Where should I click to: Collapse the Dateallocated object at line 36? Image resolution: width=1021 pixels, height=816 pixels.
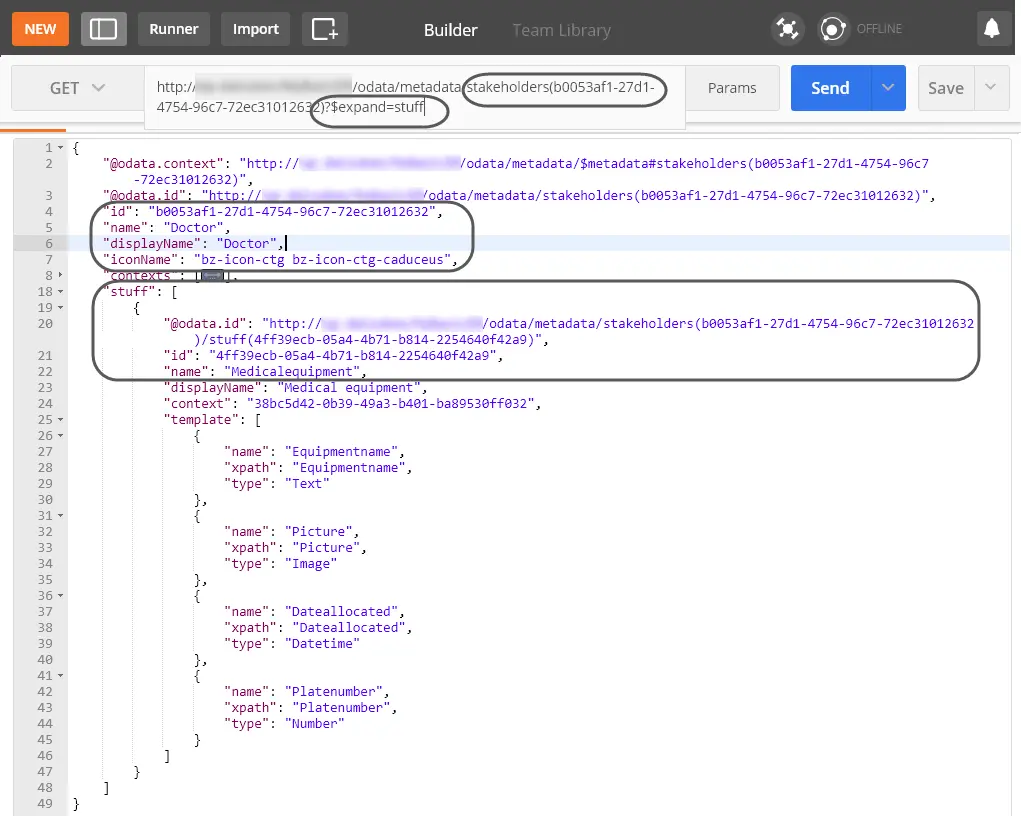(x=61, y=596)
